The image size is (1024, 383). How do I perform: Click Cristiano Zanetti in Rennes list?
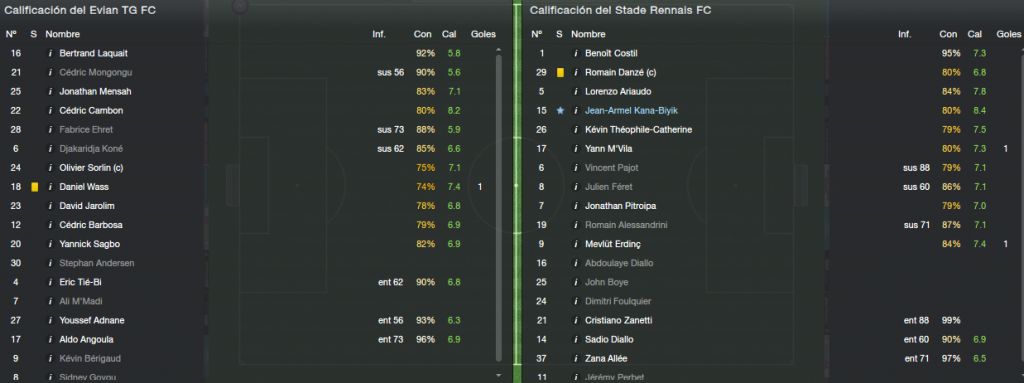coord(618,320)
